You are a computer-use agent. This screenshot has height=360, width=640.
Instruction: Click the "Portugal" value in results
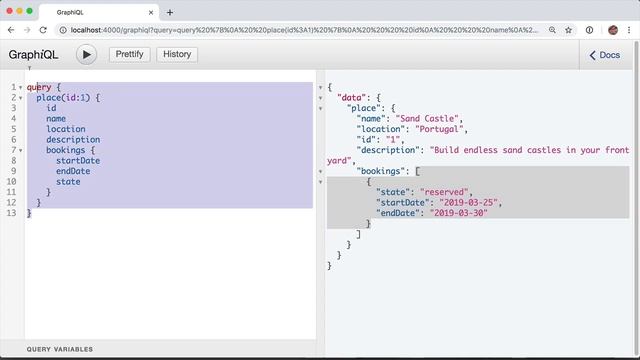click(439, 129)
